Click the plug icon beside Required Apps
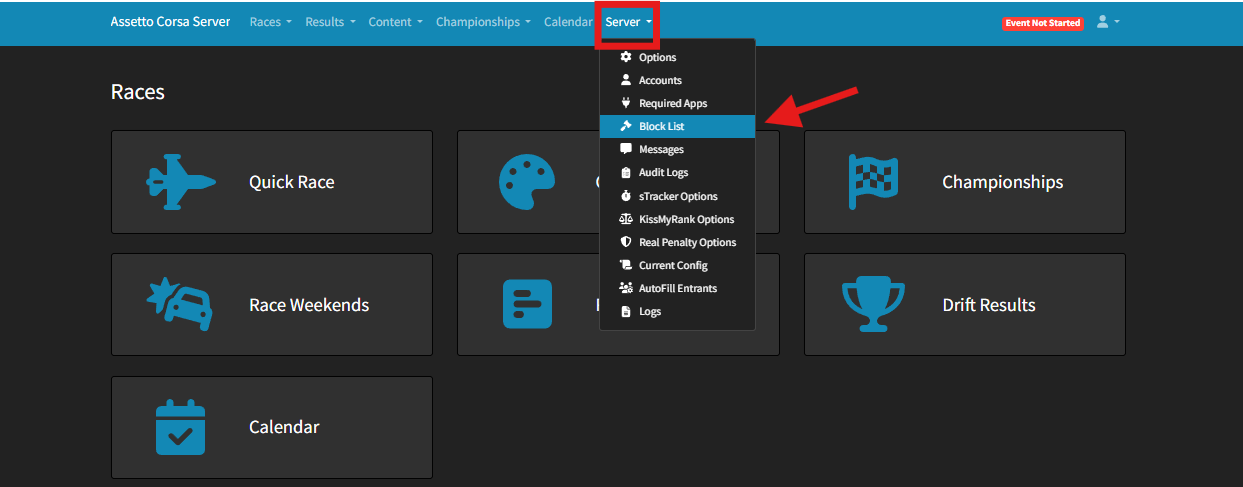 (x=626, y=103)
